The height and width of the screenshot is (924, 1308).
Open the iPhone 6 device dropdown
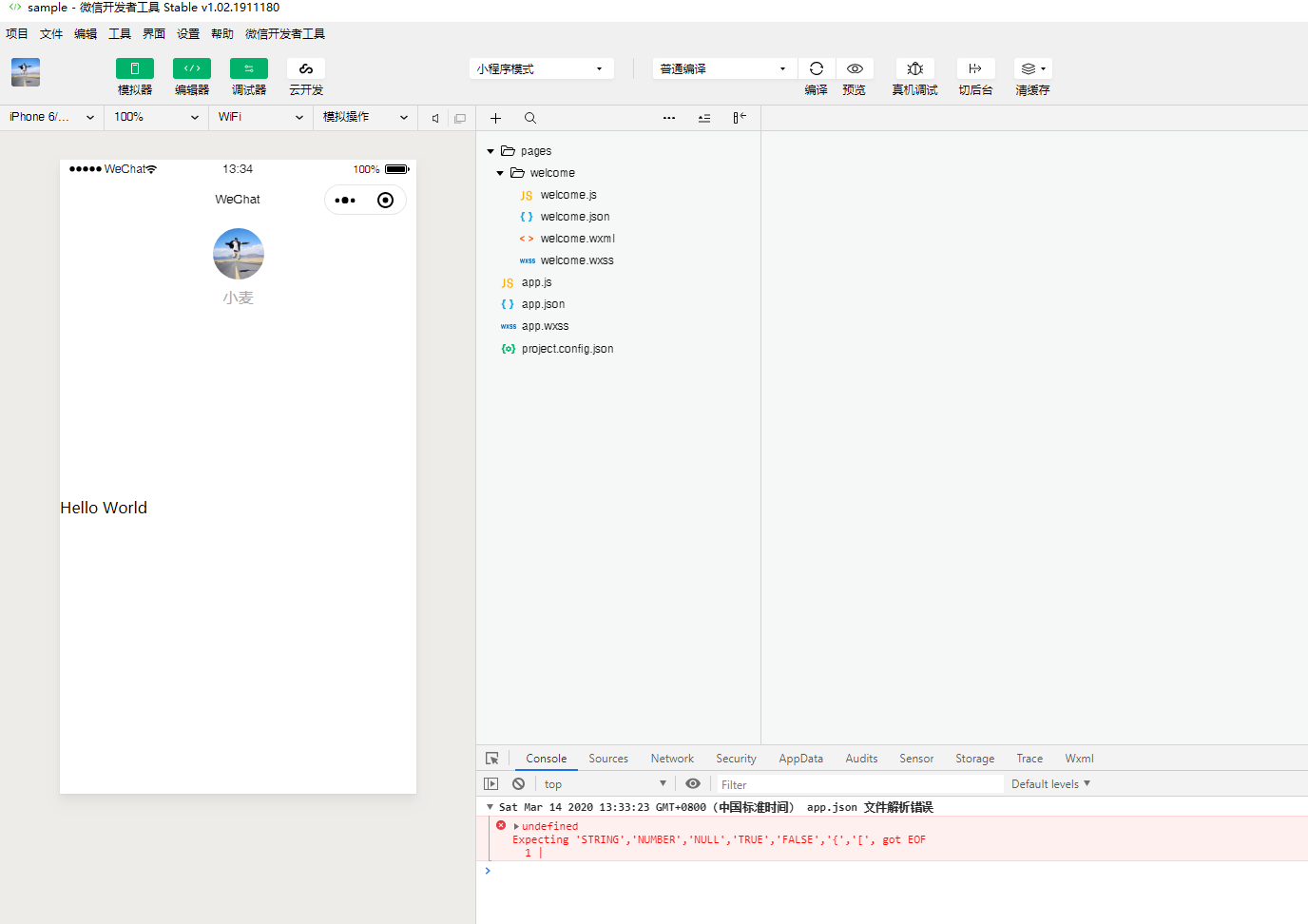tap(51, 117)
